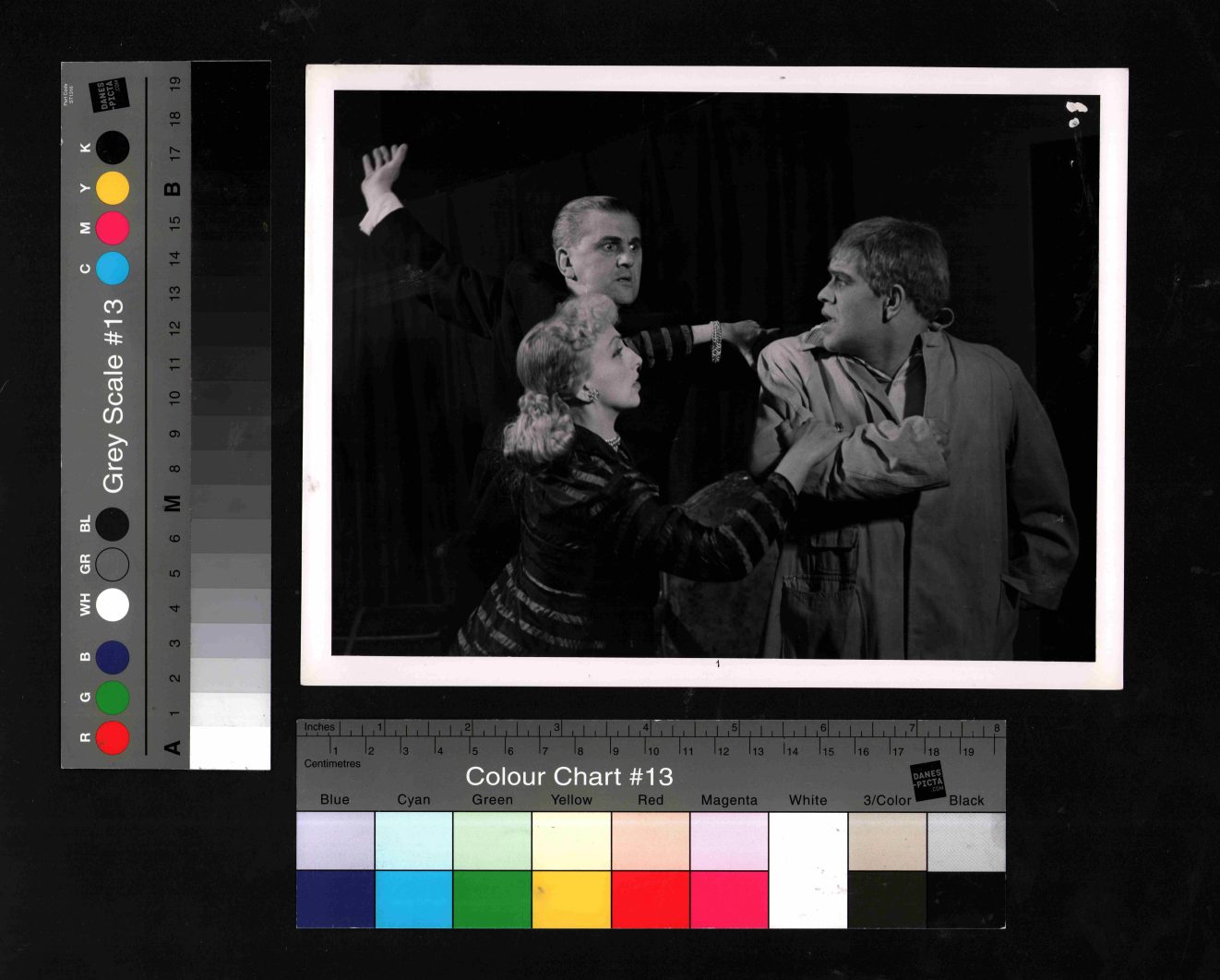This screenshot has width=1220, height=980.
Task: Click the bright cyan colour chart swatch
Action: pyautogui.click(x=413, y=900)
